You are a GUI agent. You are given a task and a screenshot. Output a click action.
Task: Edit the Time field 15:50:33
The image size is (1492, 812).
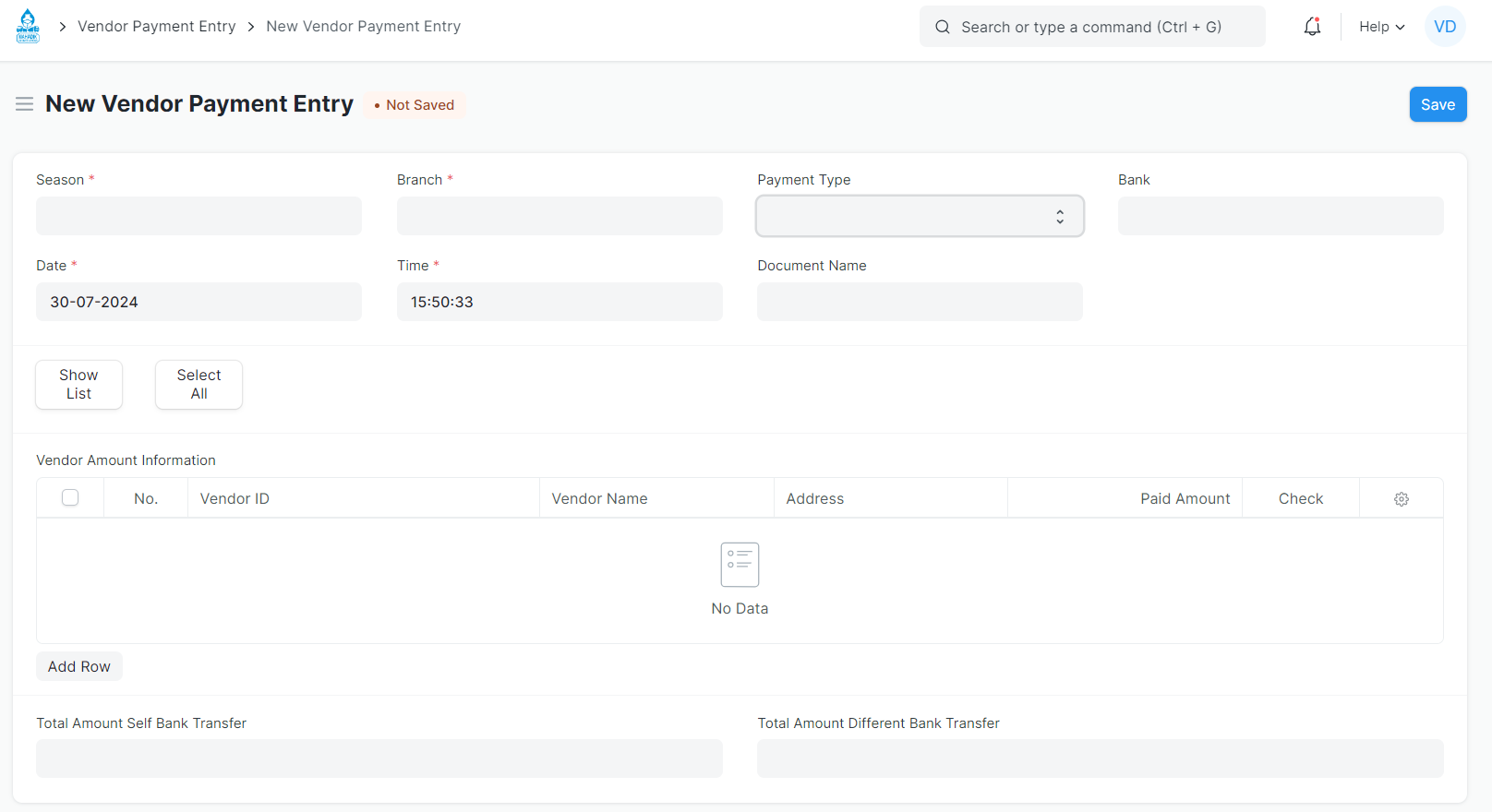coord(559,302)
